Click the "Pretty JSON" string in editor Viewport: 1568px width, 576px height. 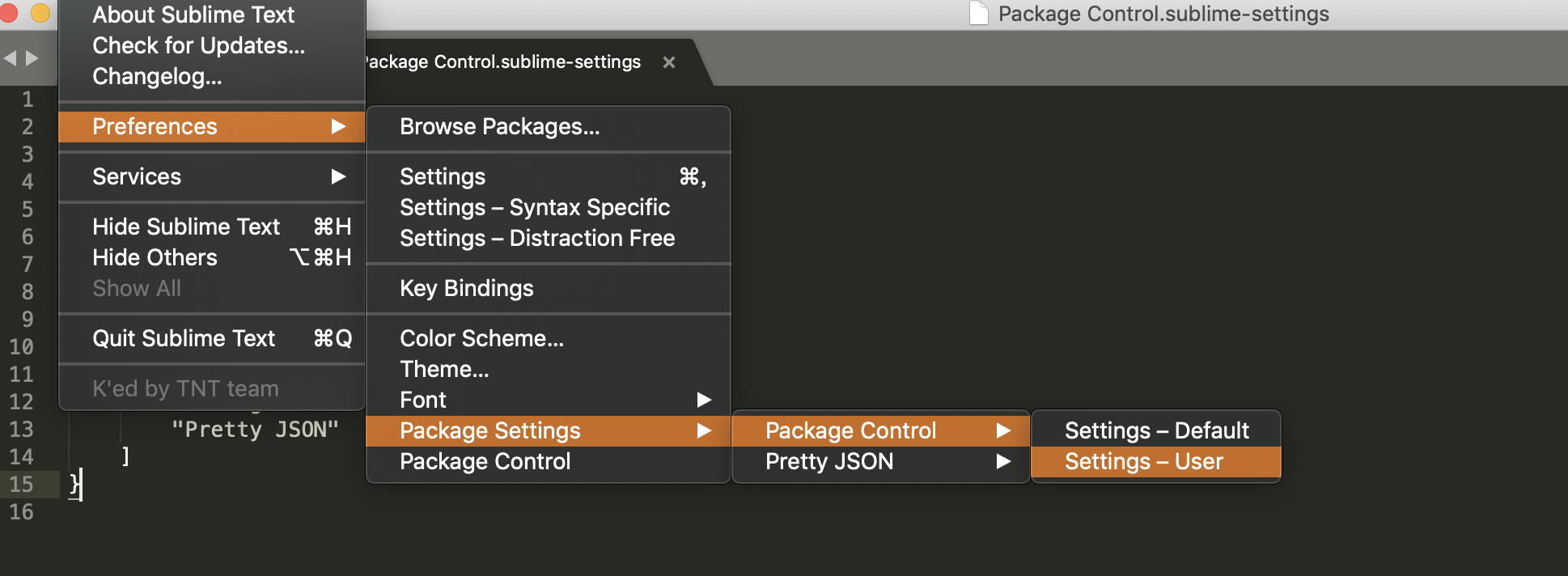(x=255, y=429)
